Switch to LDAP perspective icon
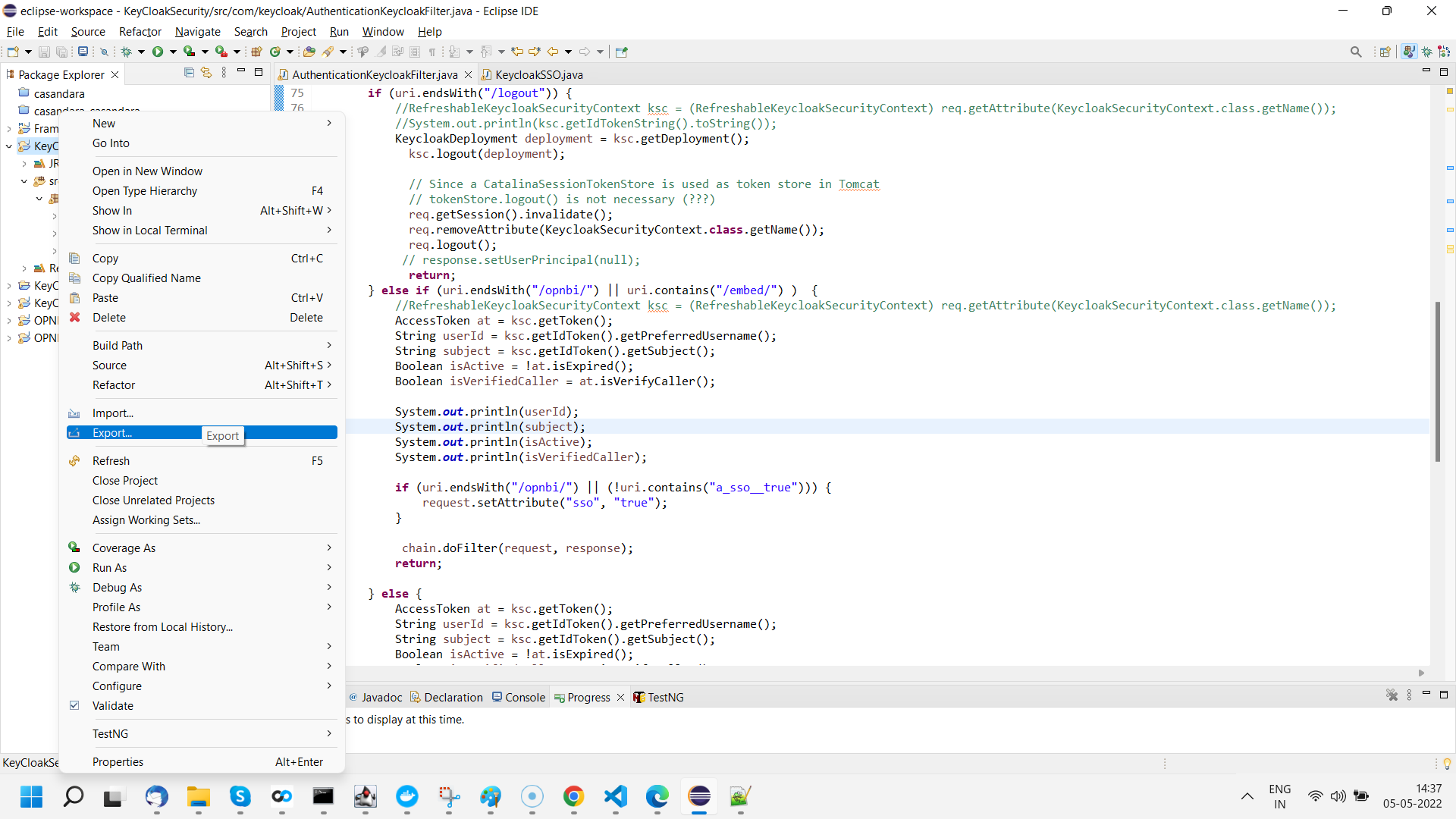Screen dimensions: 1456x819 pos(1445,52)
